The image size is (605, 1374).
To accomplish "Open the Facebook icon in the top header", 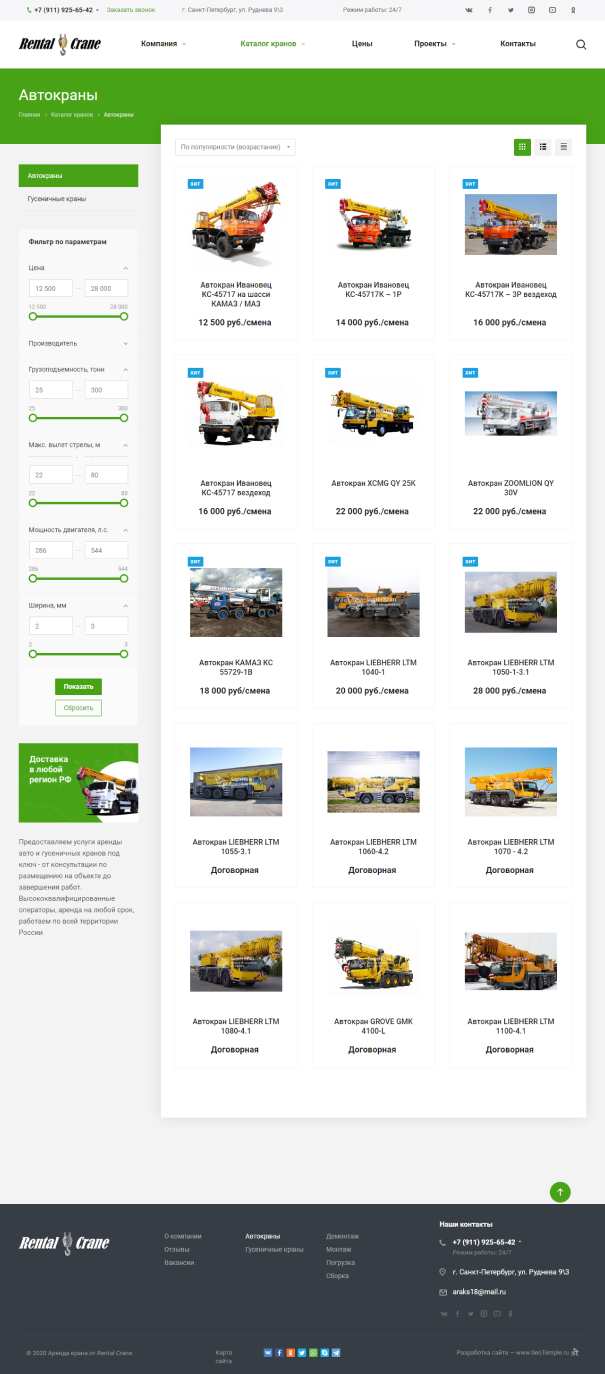I will (489, 10).
